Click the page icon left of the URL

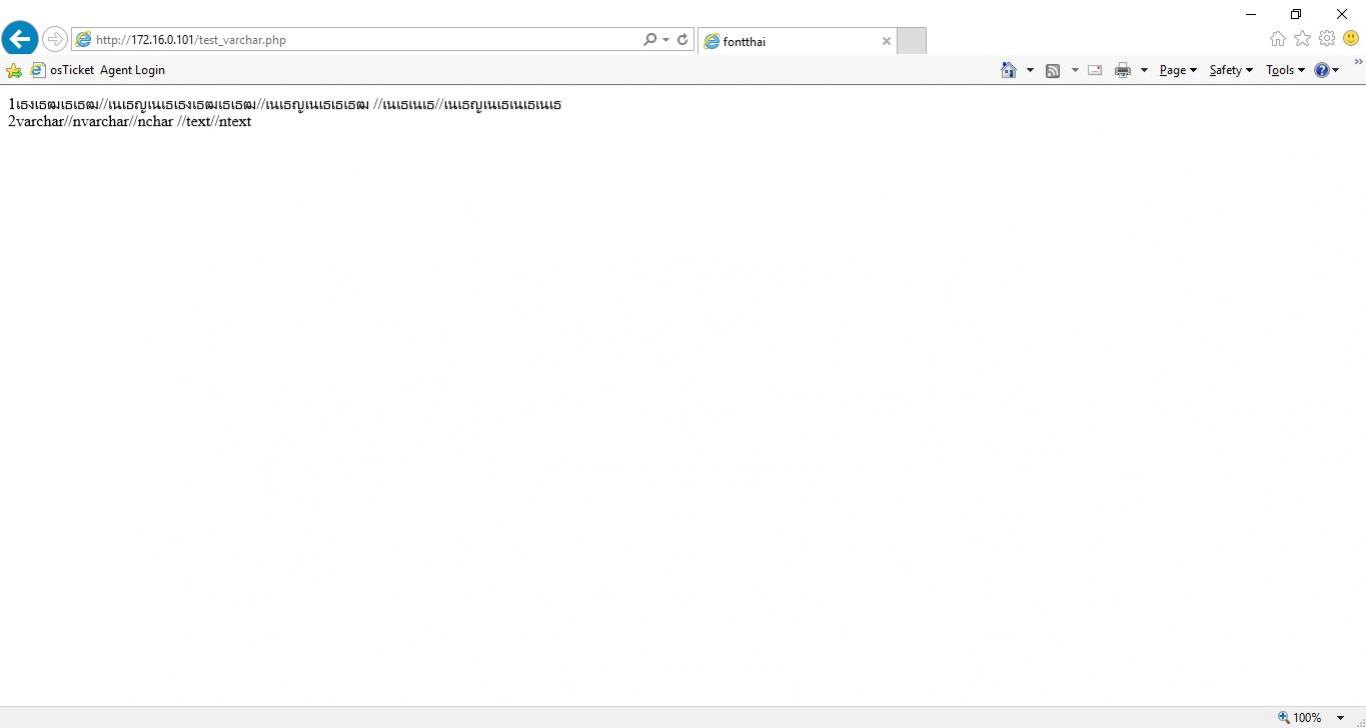(84, 40)
